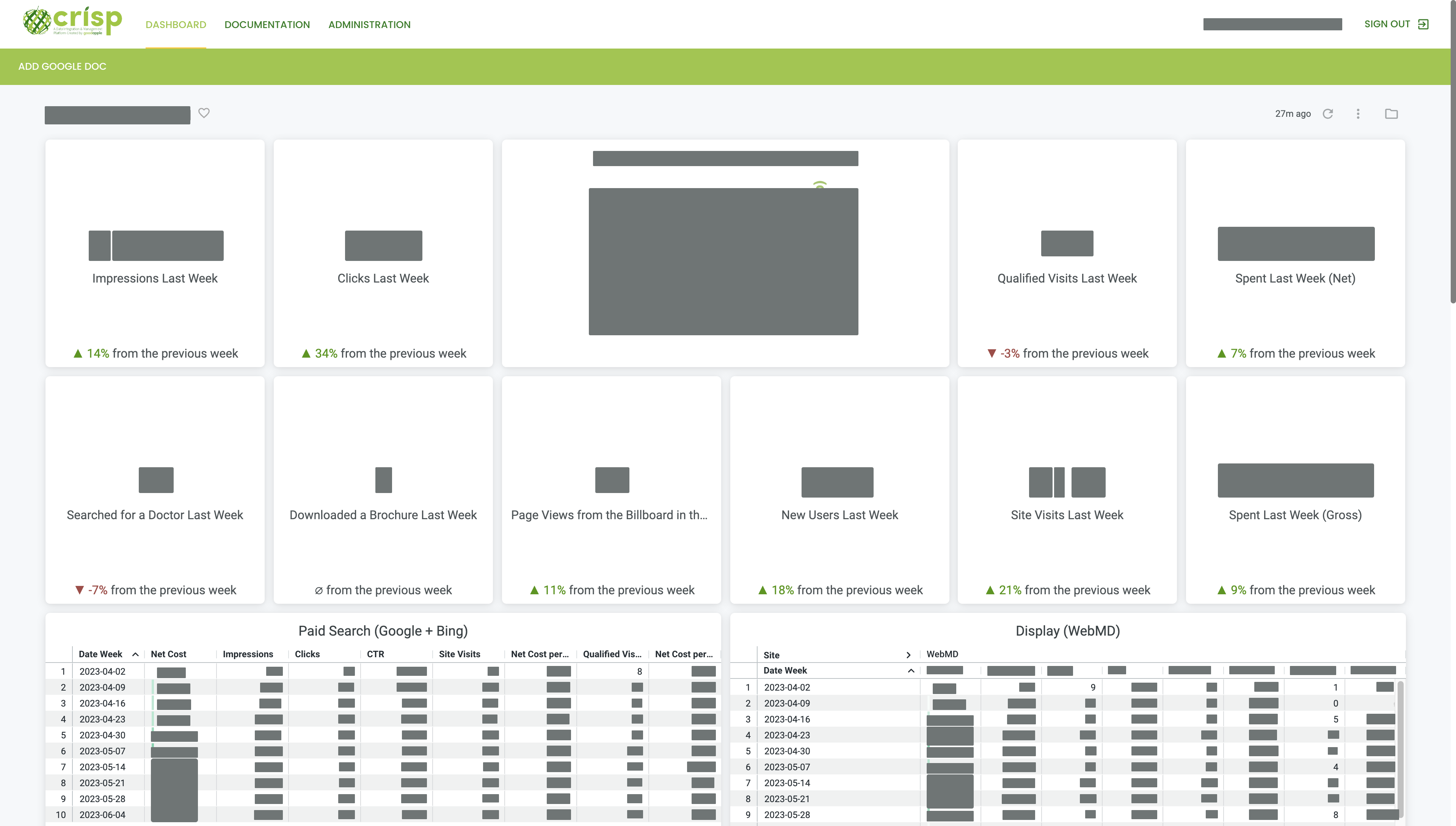Click the page vertical scrollbar

[x=1453, y=152]
